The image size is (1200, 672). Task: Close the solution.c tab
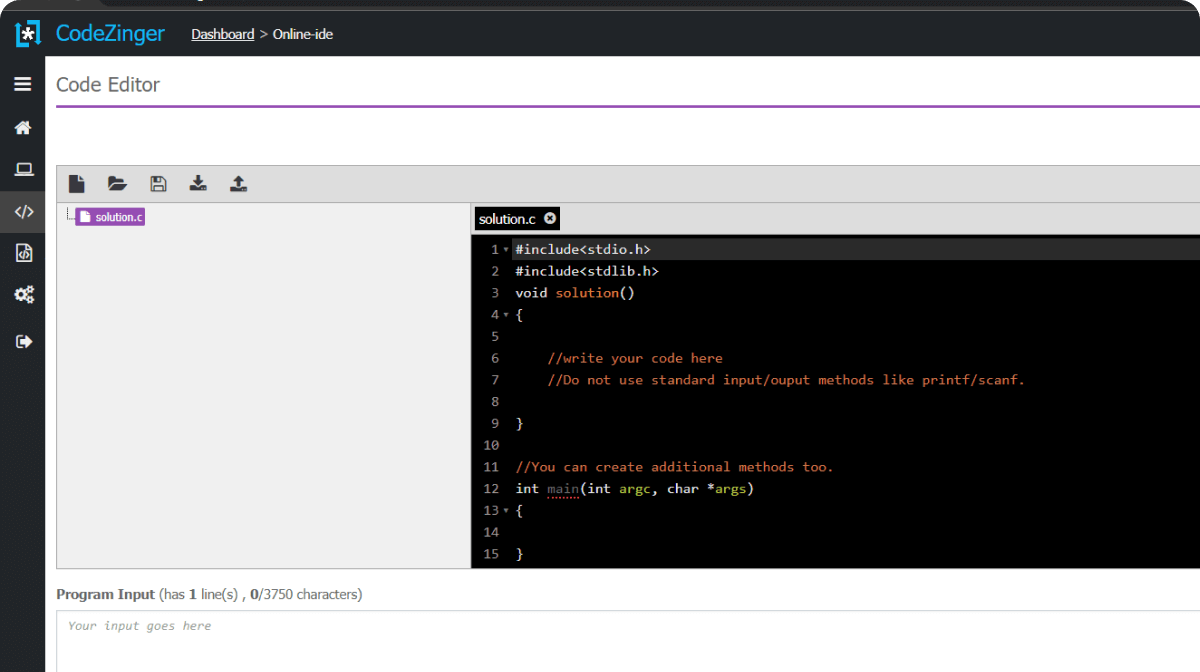point(550,218)
